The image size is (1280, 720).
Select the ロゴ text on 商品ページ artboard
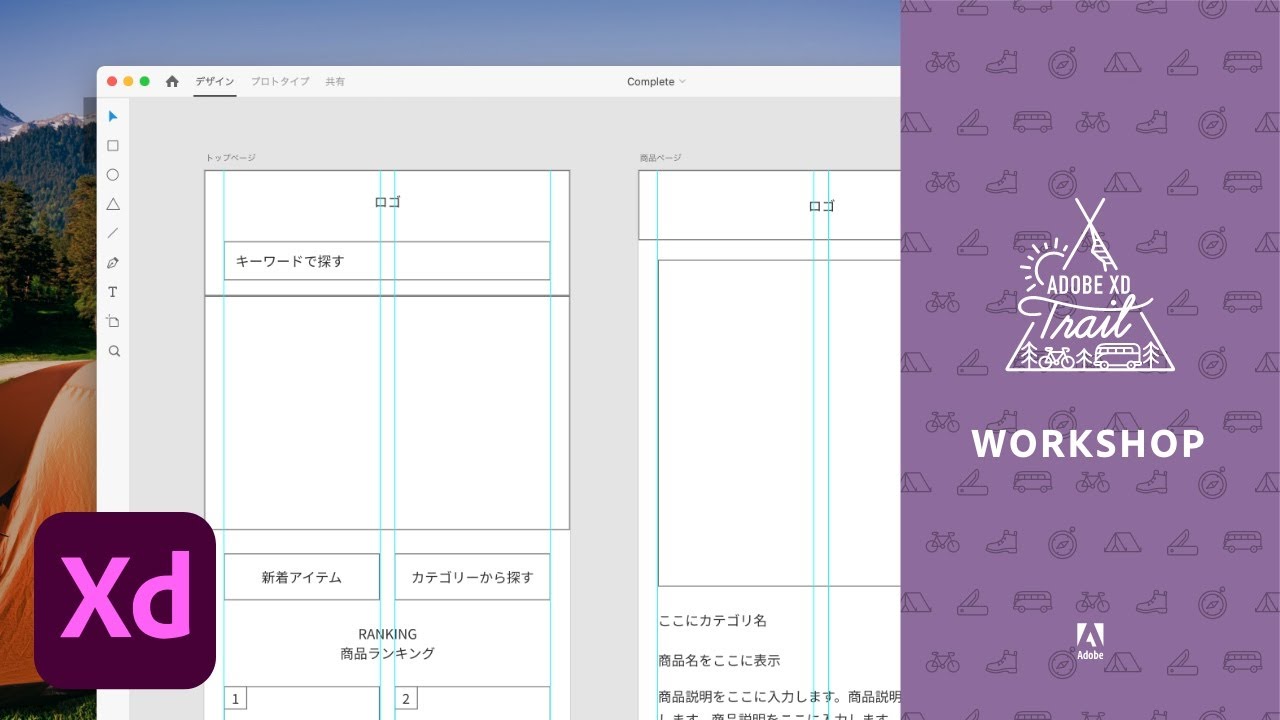click(x=821, y=206)
